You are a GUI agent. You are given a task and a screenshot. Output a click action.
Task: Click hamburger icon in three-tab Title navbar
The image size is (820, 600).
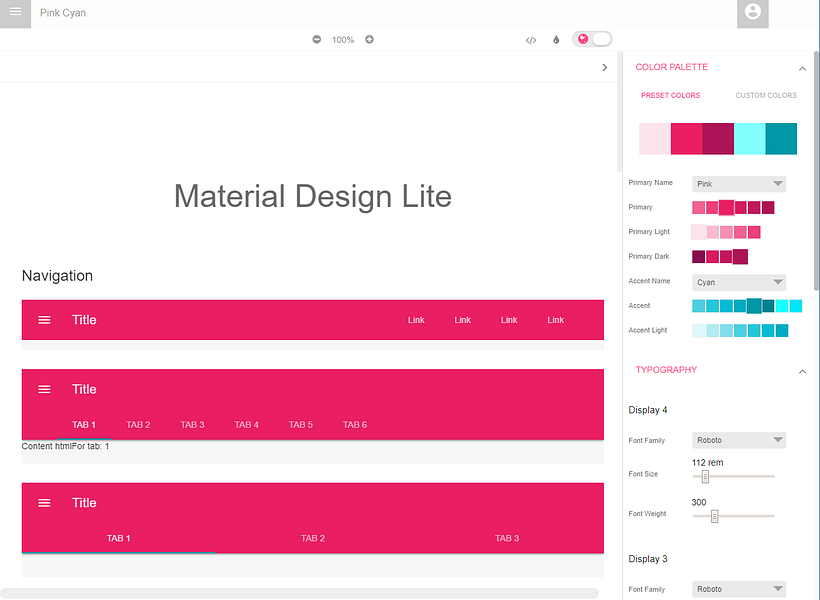44,503
